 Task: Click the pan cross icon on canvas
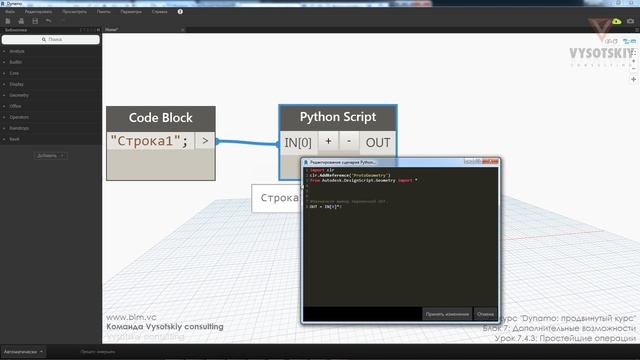pos(633,80)
